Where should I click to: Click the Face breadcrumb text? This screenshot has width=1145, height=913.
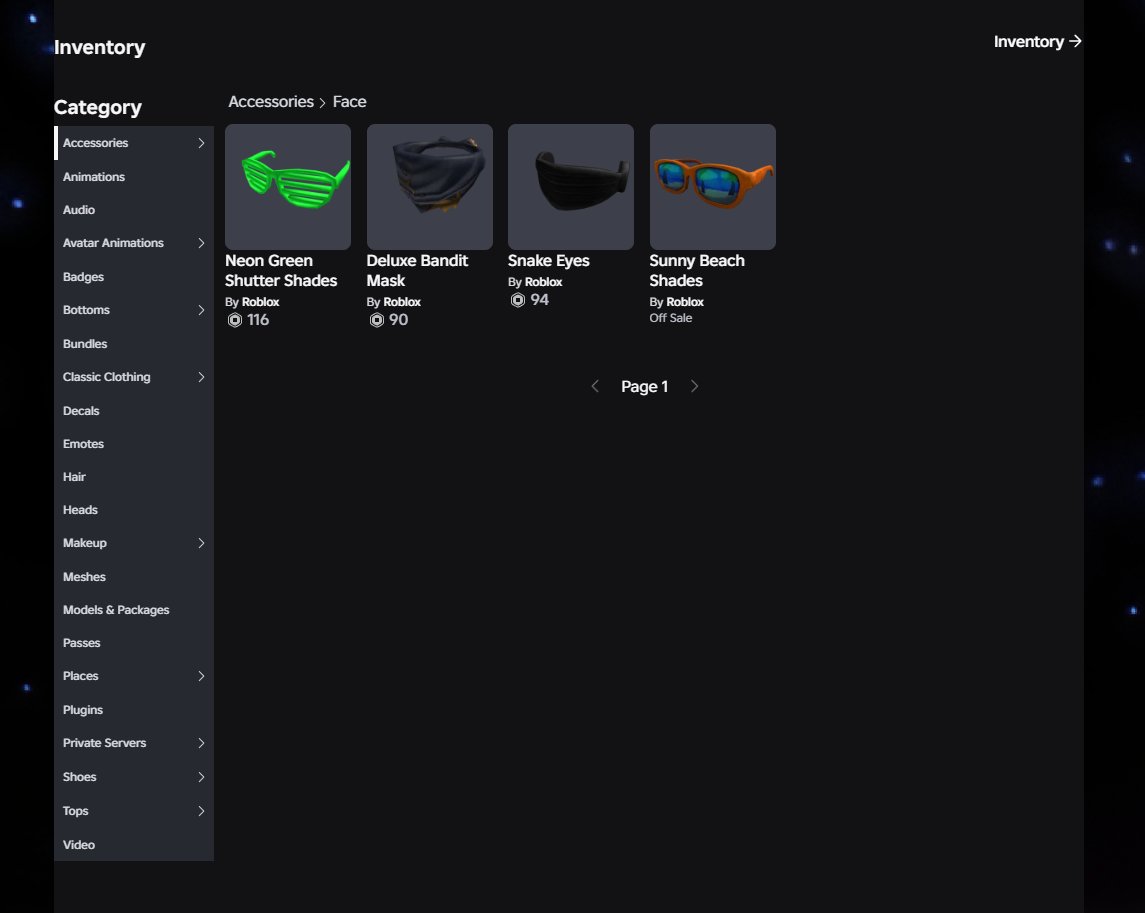click(x=350, y=102)
